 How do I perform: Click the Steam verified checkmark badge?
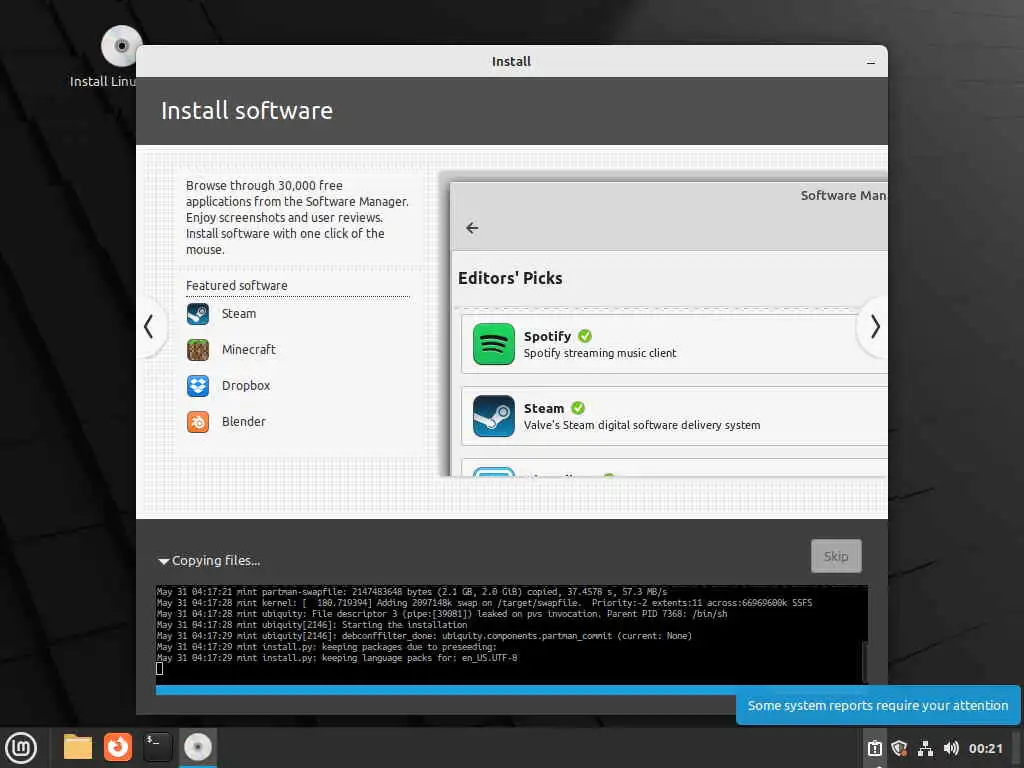tap(578, 408)
